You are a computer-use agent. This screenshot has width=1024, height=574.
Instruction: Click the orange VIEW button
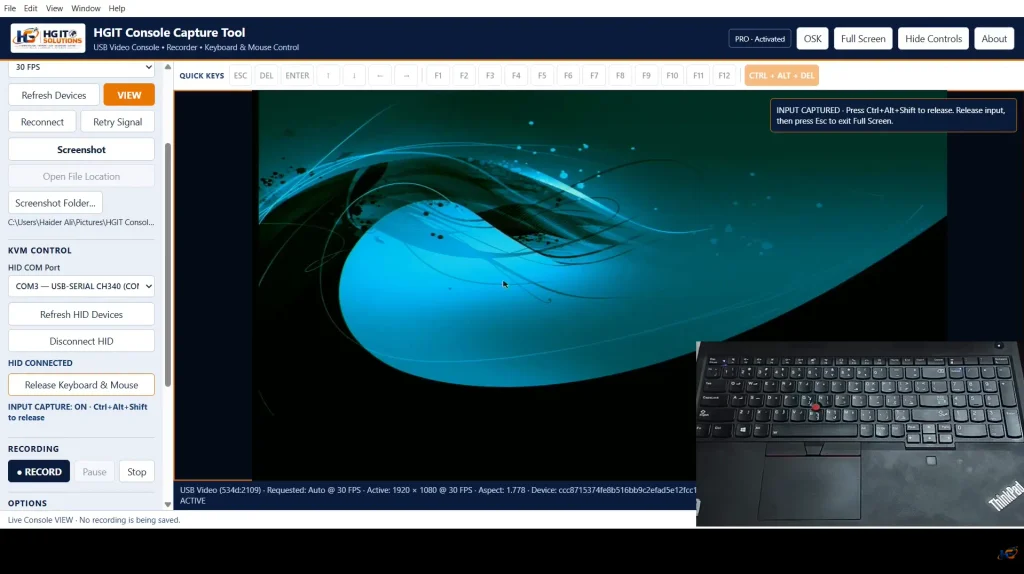(x=129, y=95)
